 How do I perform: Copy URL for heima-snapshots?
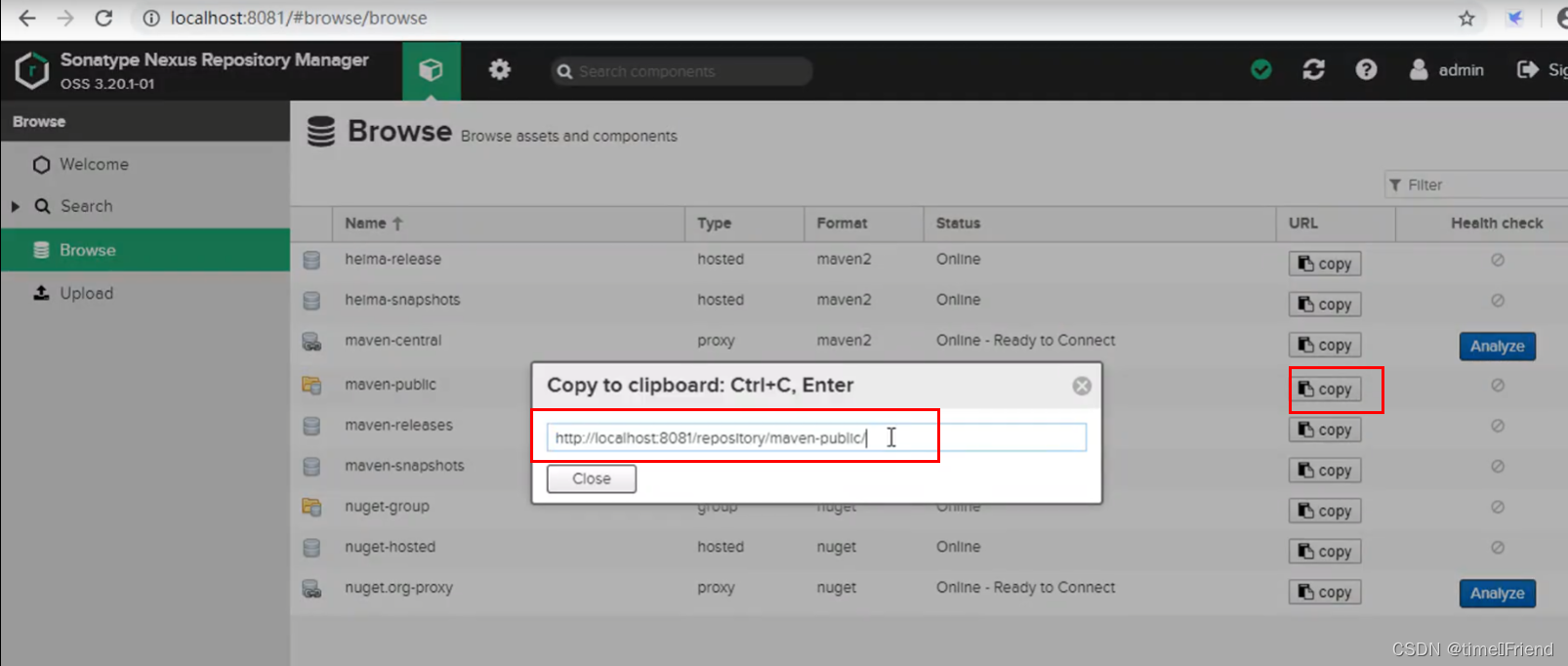click(x=1325, y=305)
